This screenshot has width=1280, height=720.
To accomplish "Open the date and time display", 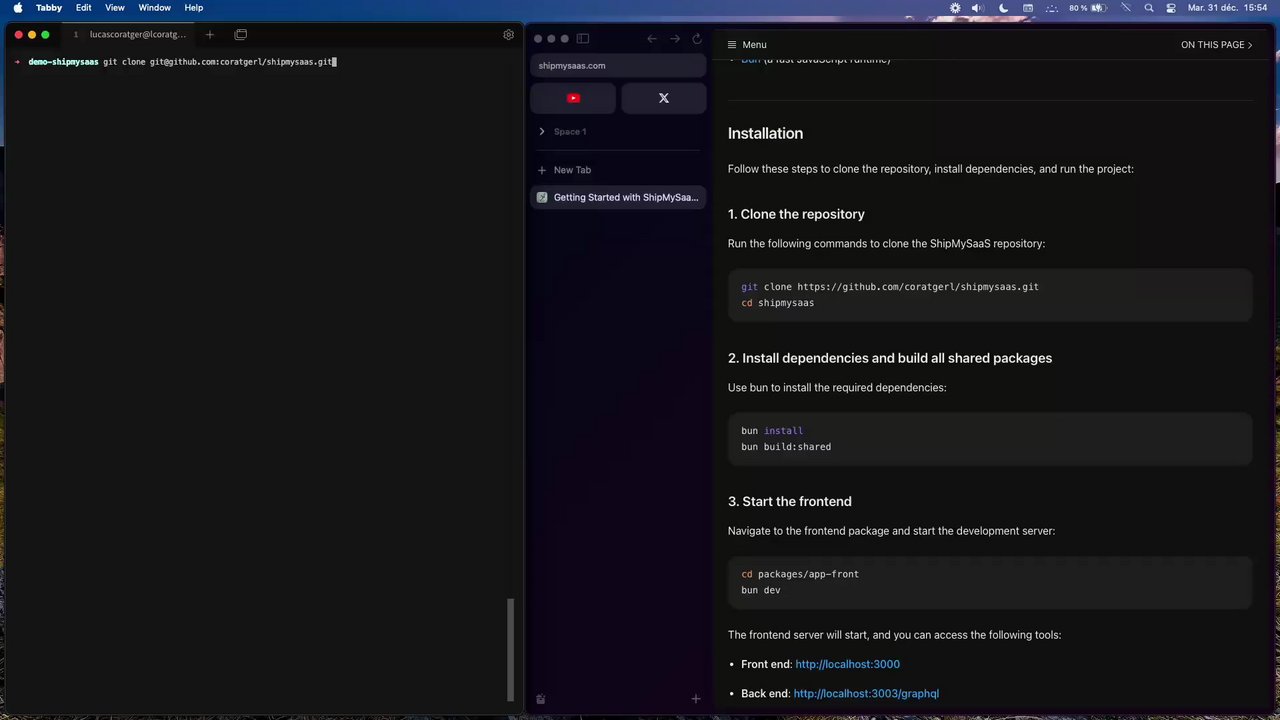I will click(x=1227, y=8).
